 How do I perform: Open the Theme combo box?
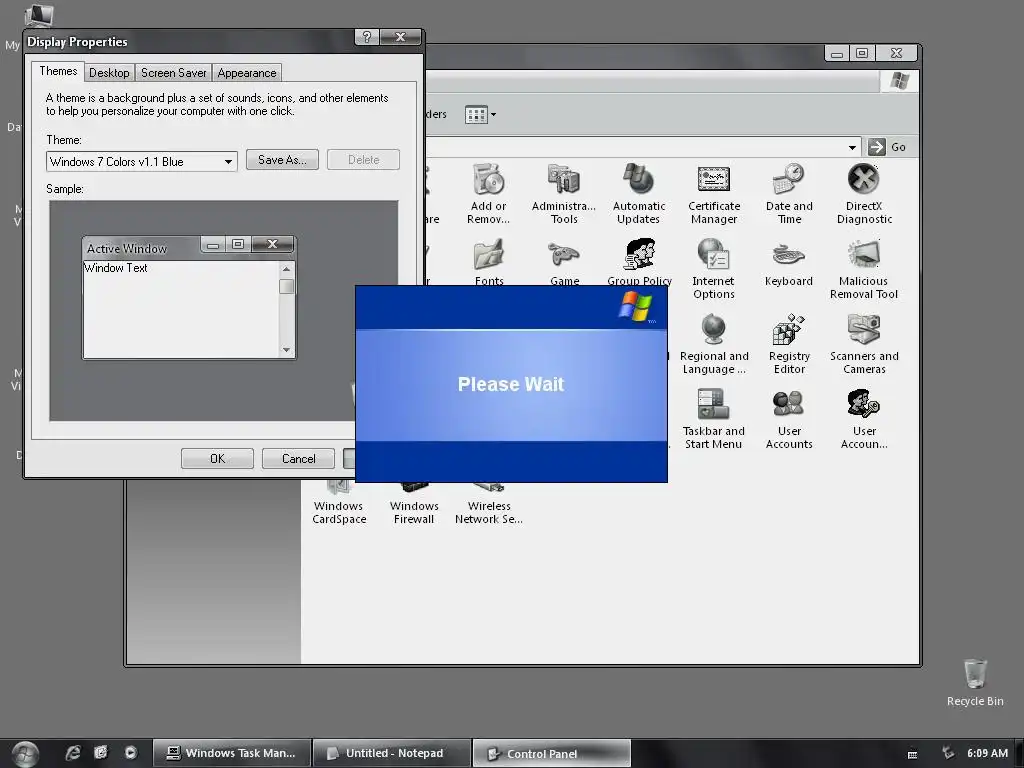[x=142, y=161]
